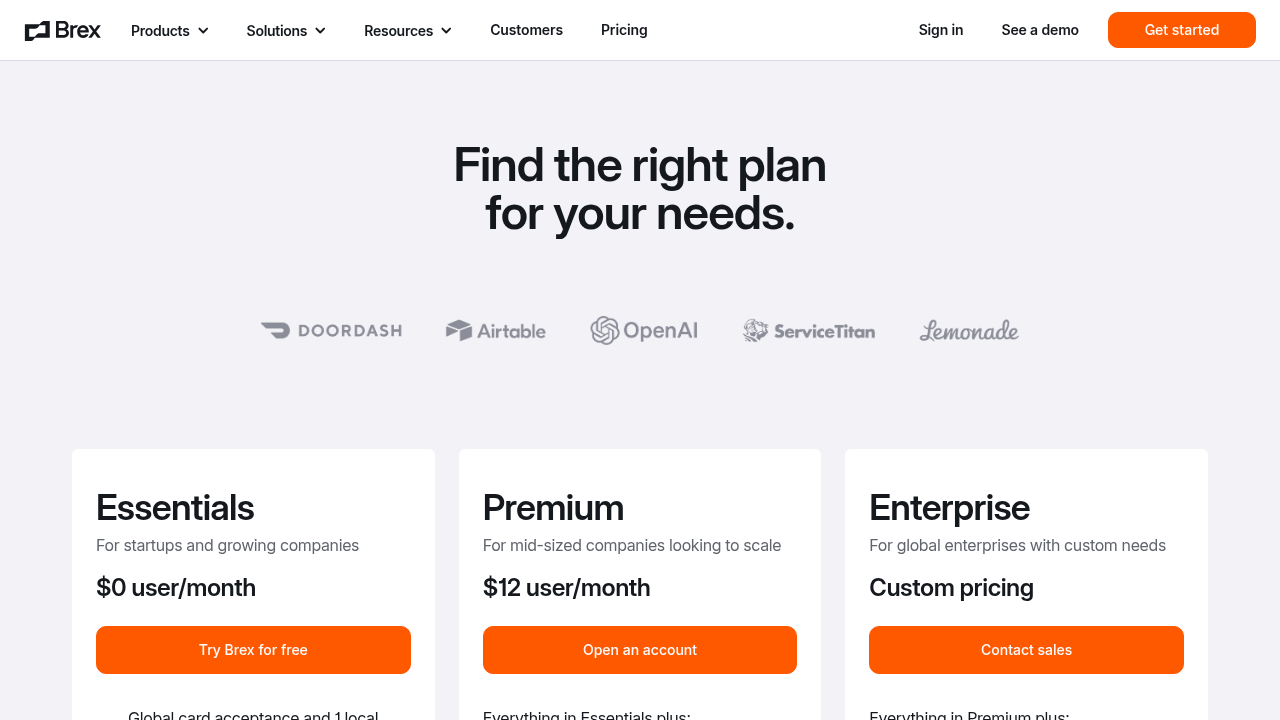The image size is (1280, 720).
Task: Click the Lemonade customer logo
Action: 969,330
